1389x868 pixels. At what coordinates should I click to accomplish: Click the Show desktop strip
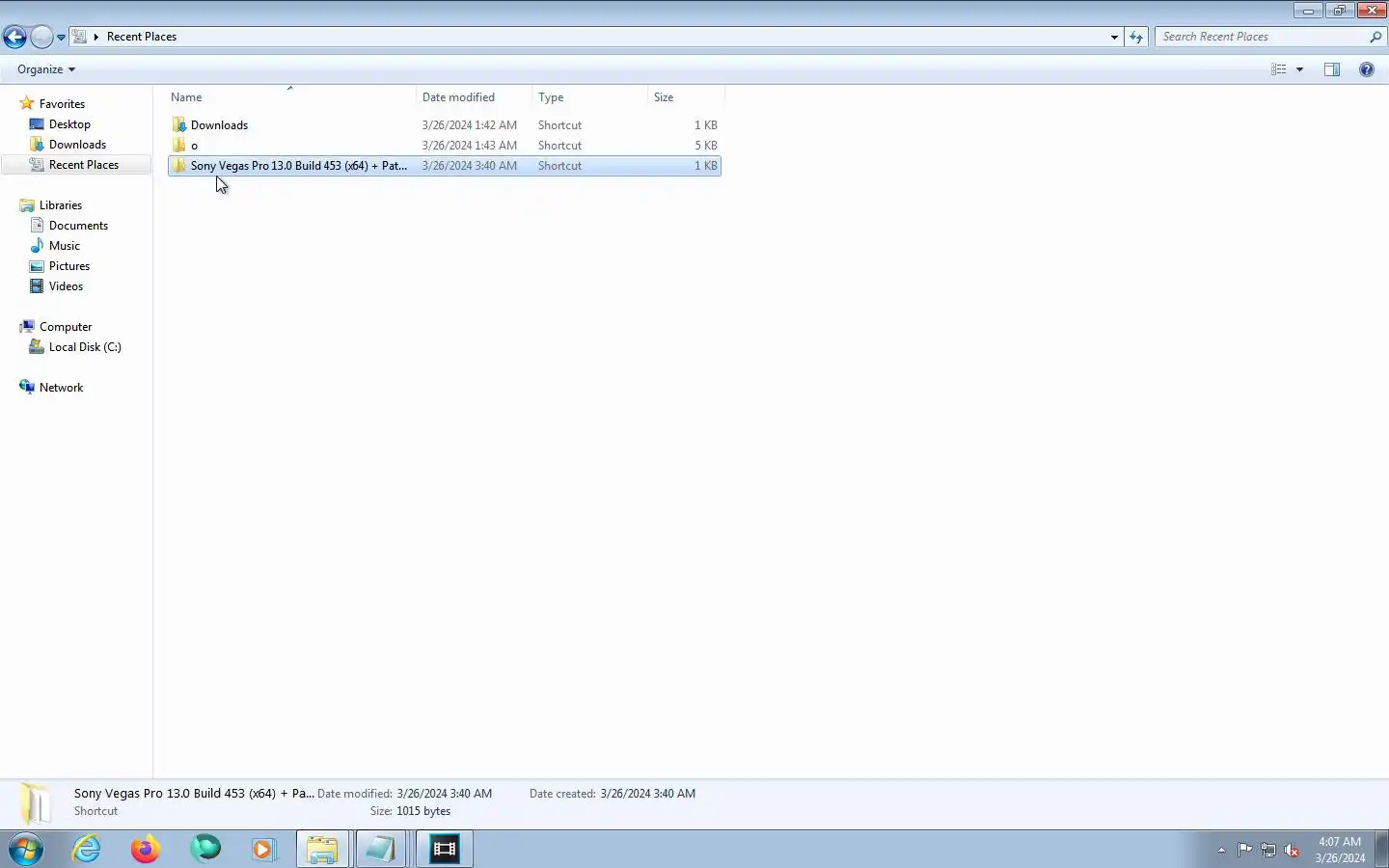point(1382,850)
